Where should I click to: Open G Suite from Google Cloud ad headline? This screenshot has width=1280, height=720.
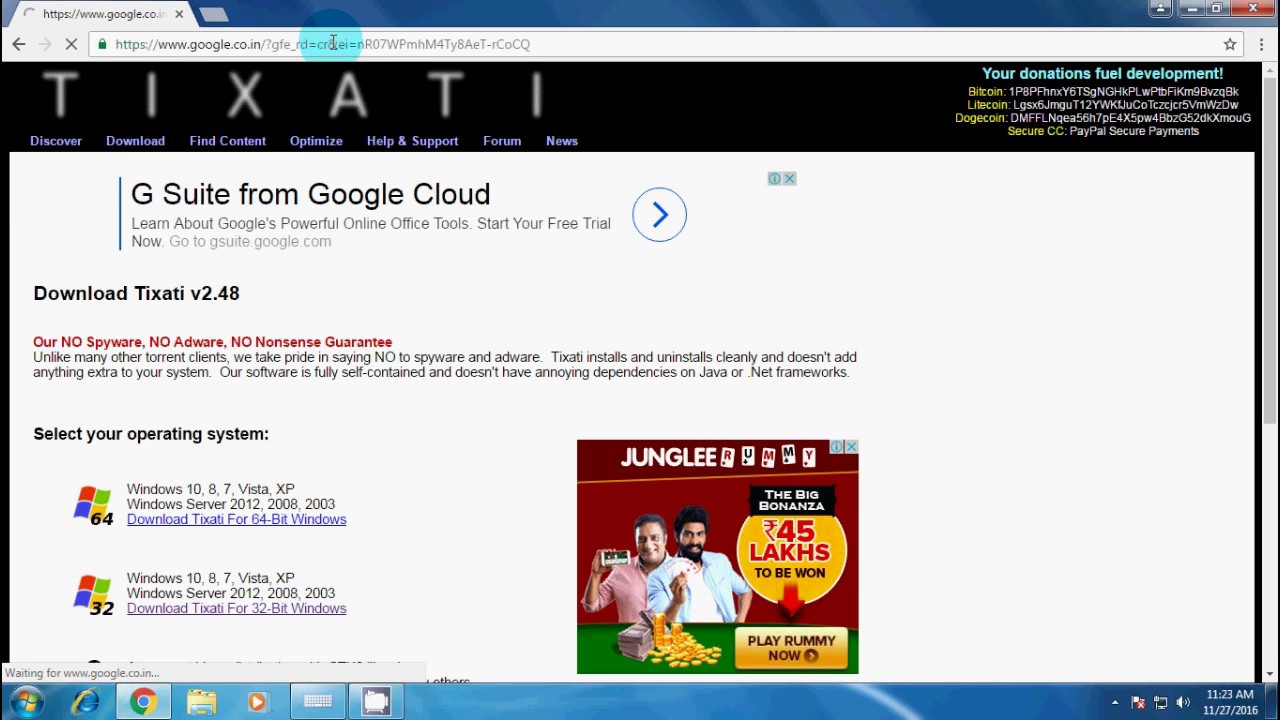click(310, 194)
